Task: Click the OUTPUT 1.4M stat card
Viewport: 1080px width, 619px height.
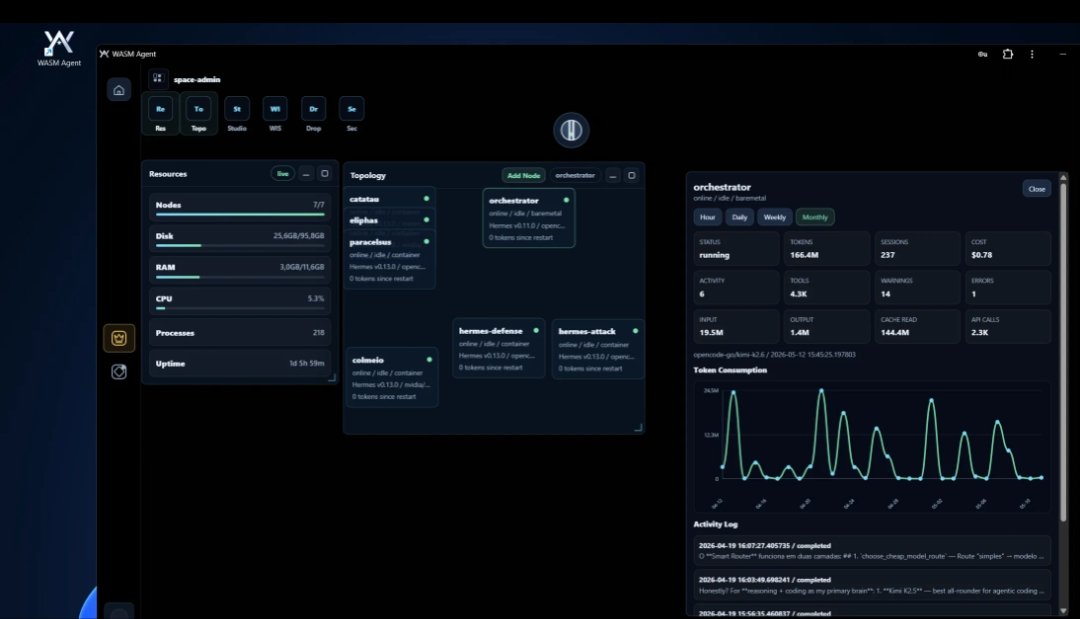Action: coord(827,326)
